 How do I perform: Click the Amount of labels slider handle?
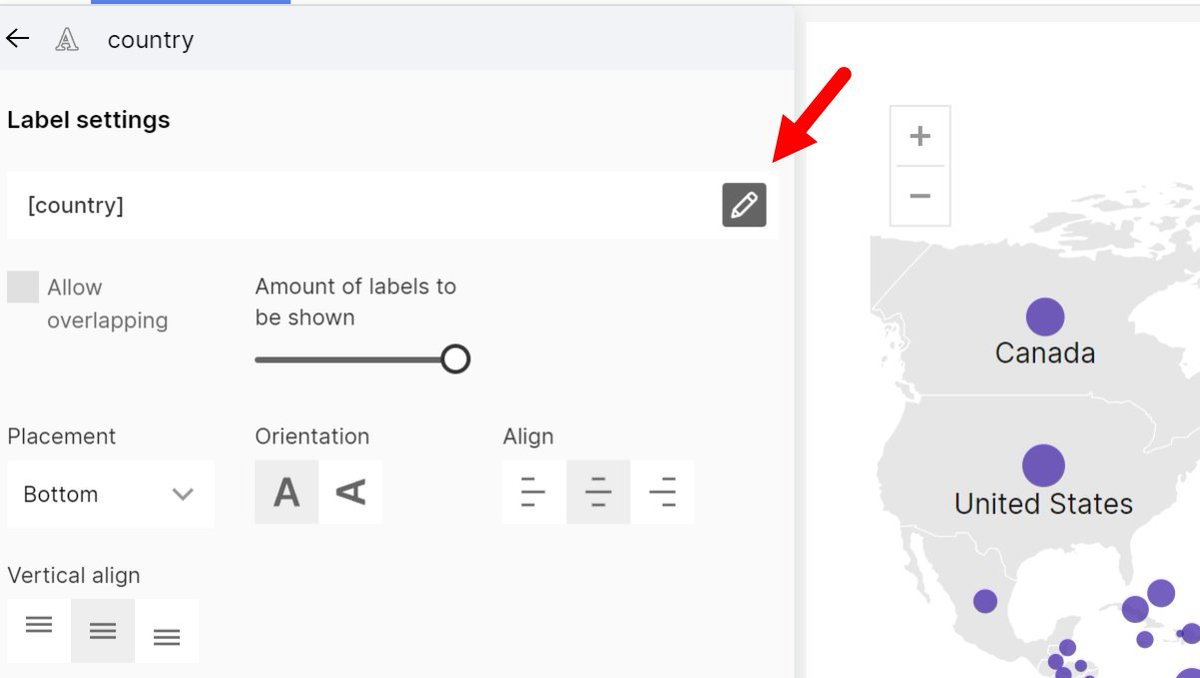point(455,359)
